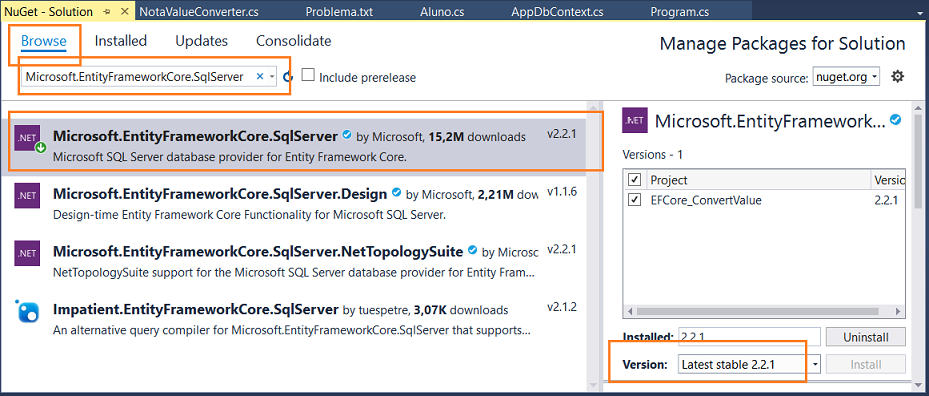The height and width of the screenshot is (396, 929).
Task: Switch to the Installed tab
Action: coord(121,41)
